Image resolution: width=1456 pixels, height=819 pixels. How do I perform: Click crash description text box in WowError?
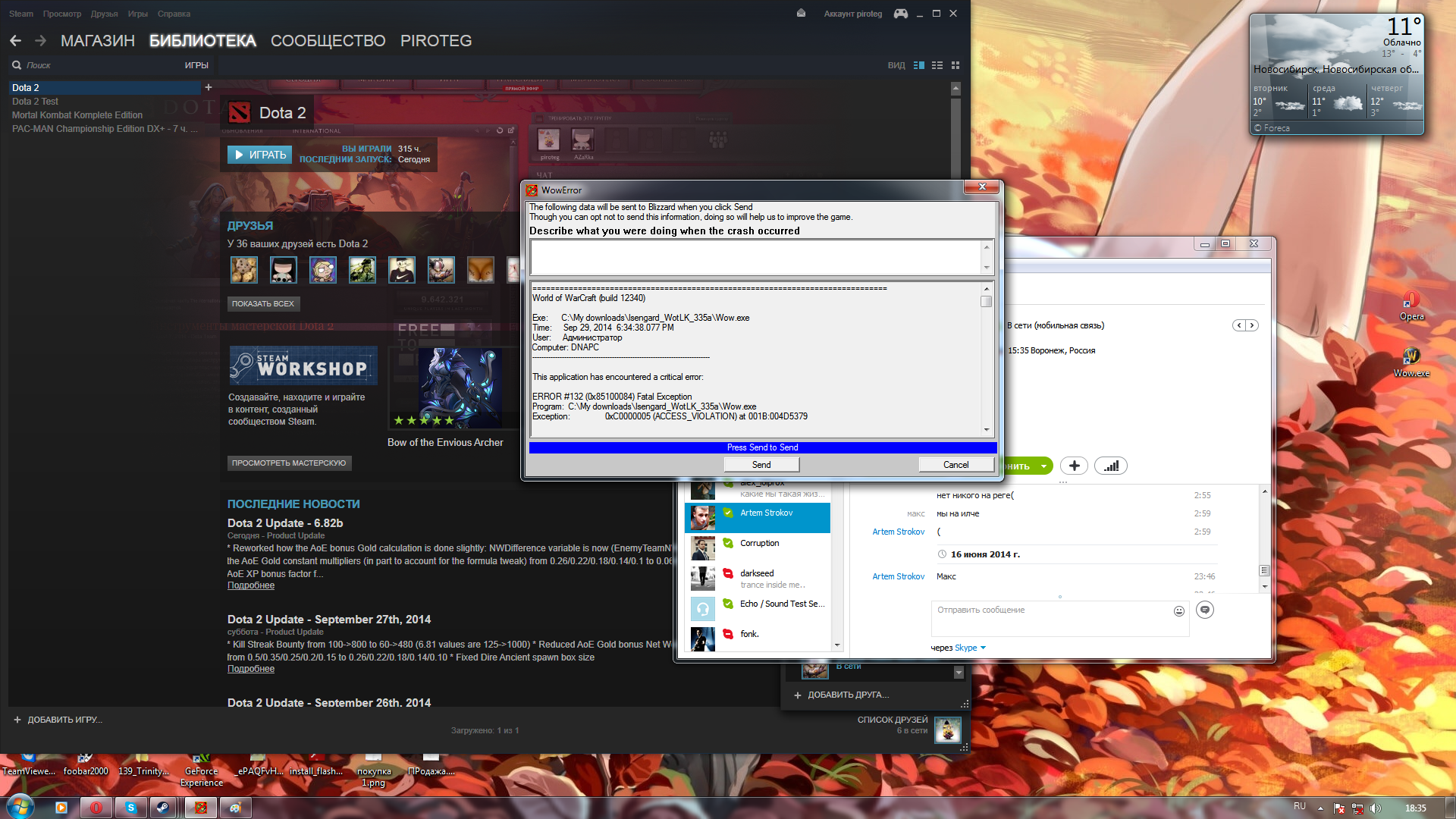coord(757,257)
